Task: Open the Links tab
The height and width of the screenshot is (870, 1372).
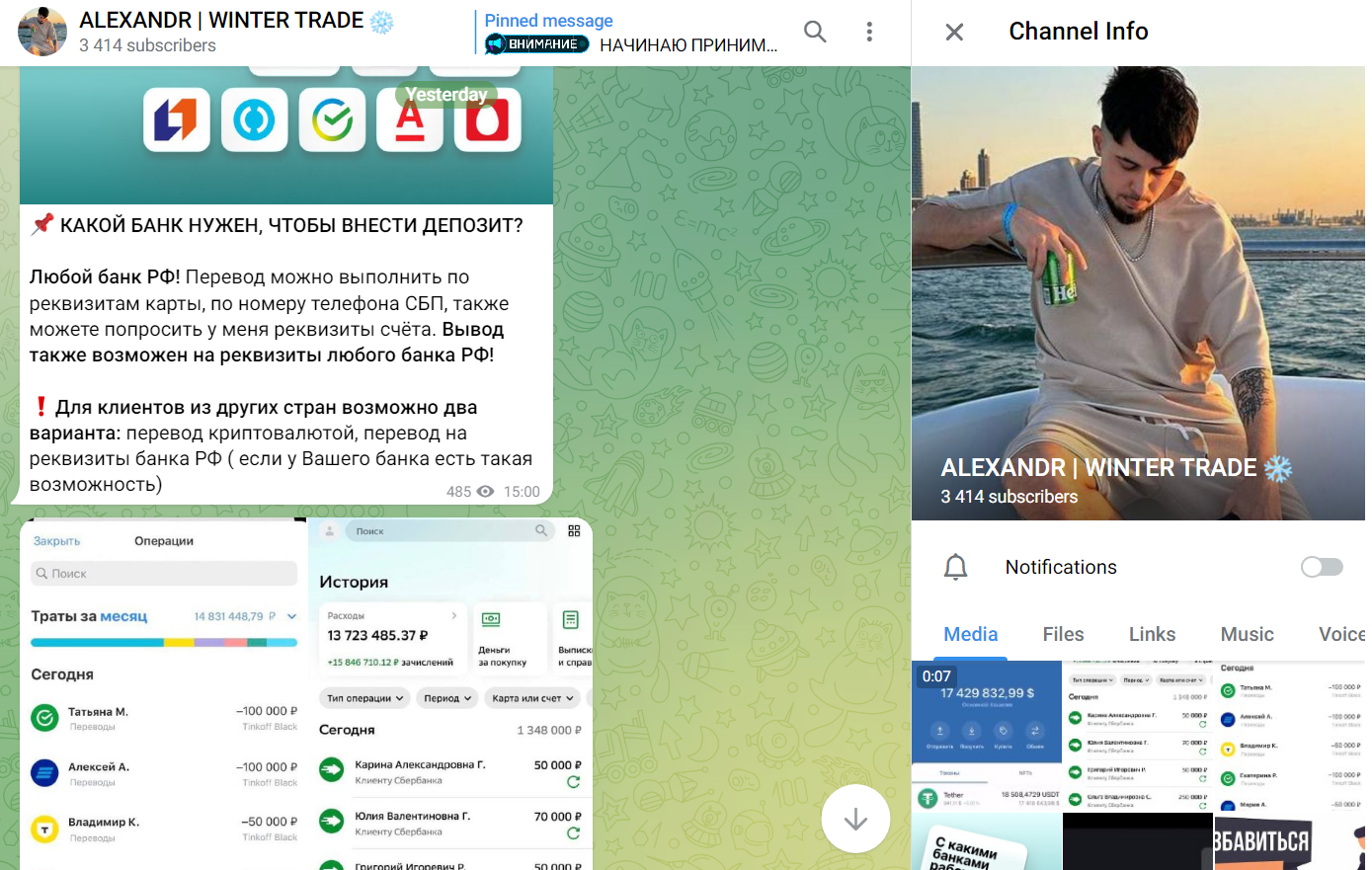Action: coord(1152,634)
